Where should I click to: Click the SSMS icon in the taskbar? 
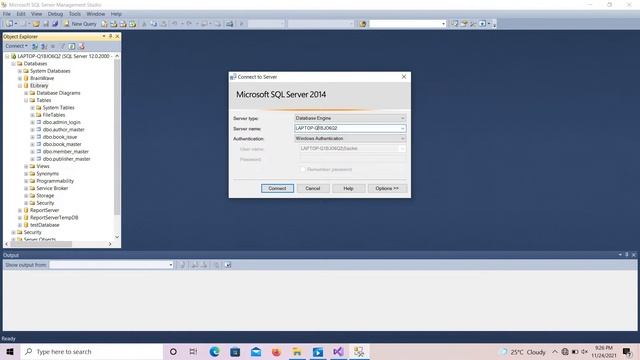pyautogui.click(x=359, y=351)
